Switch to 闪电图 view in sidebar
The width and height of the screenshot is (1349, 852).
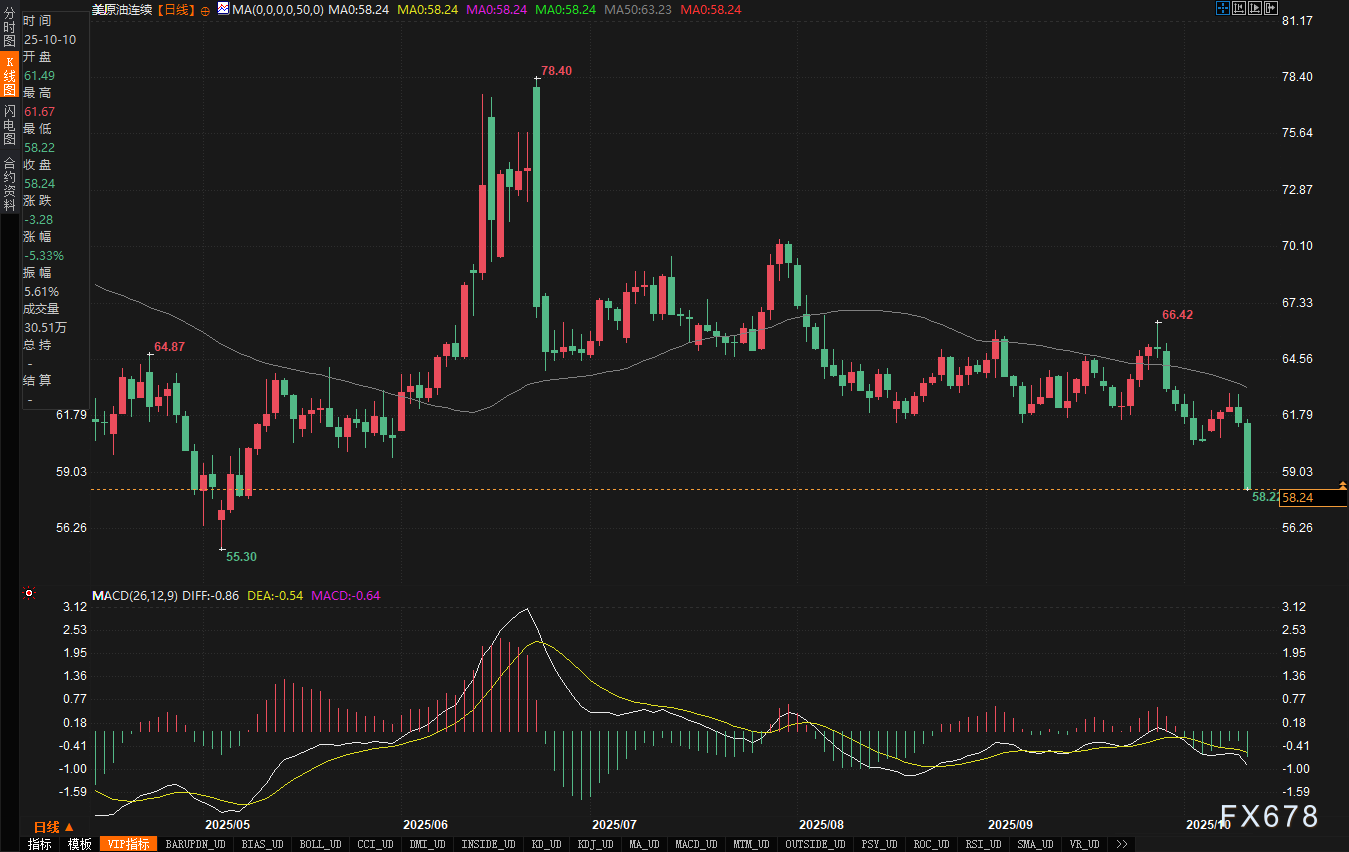(10, 124)
